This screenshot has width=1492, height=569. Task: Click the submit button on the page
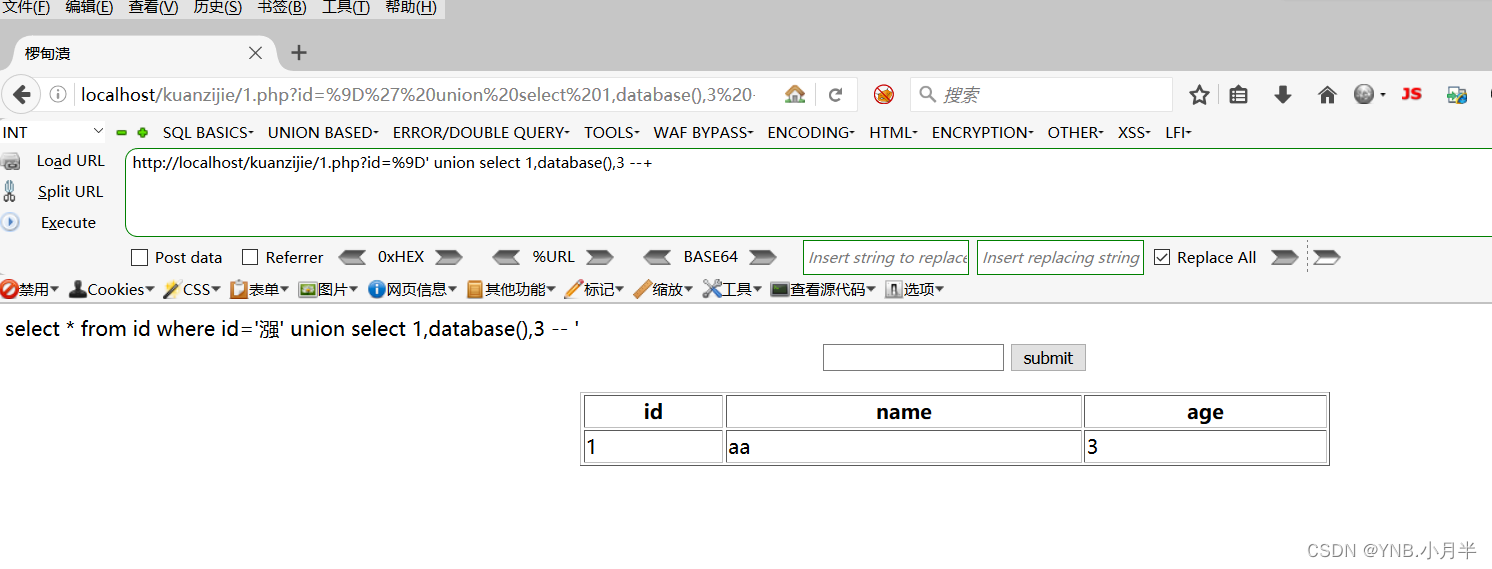click(1048, 358)
